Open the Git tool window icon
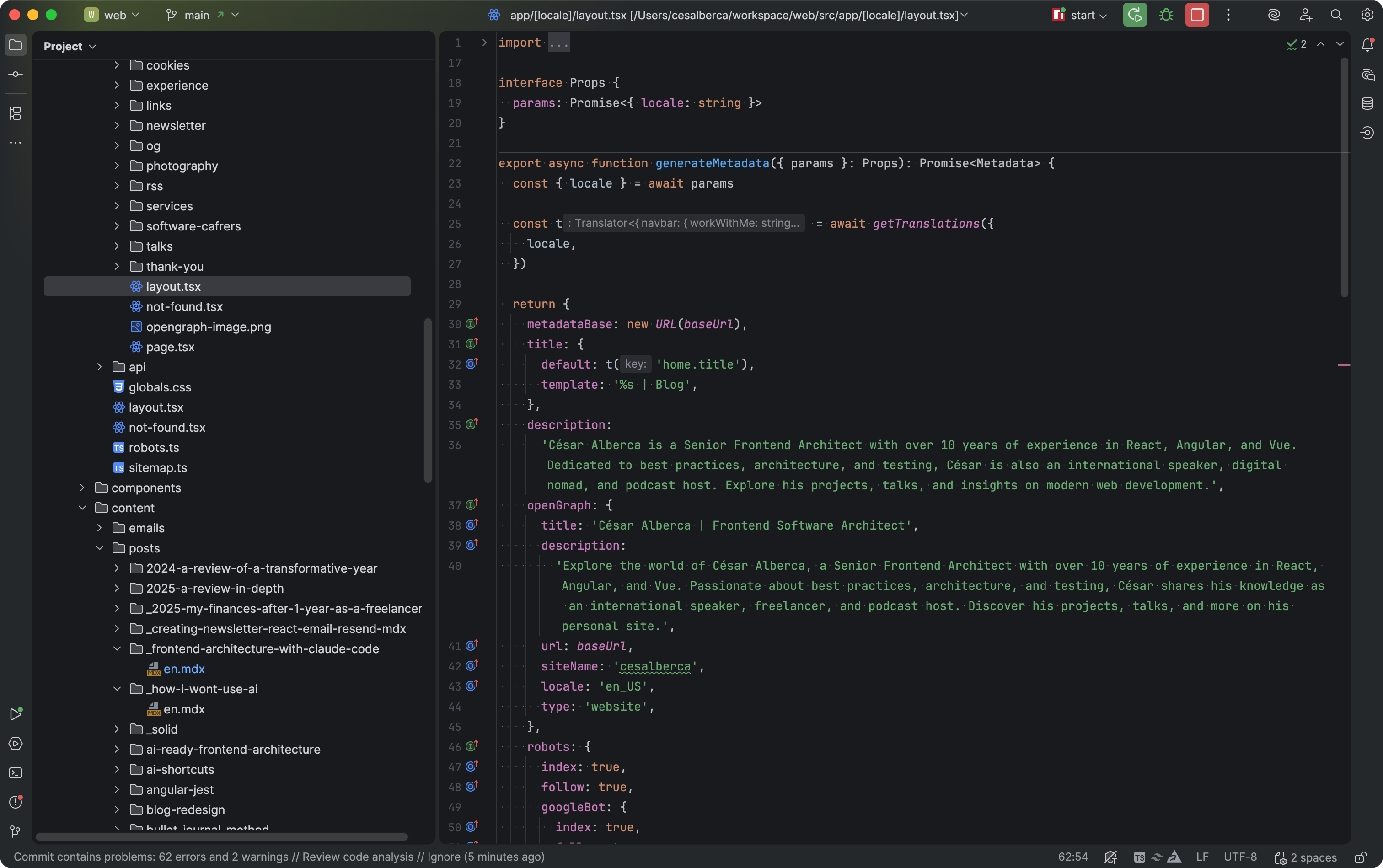Screen dimensions: 1383x868 pyautogui.click(x=16, y=831)
